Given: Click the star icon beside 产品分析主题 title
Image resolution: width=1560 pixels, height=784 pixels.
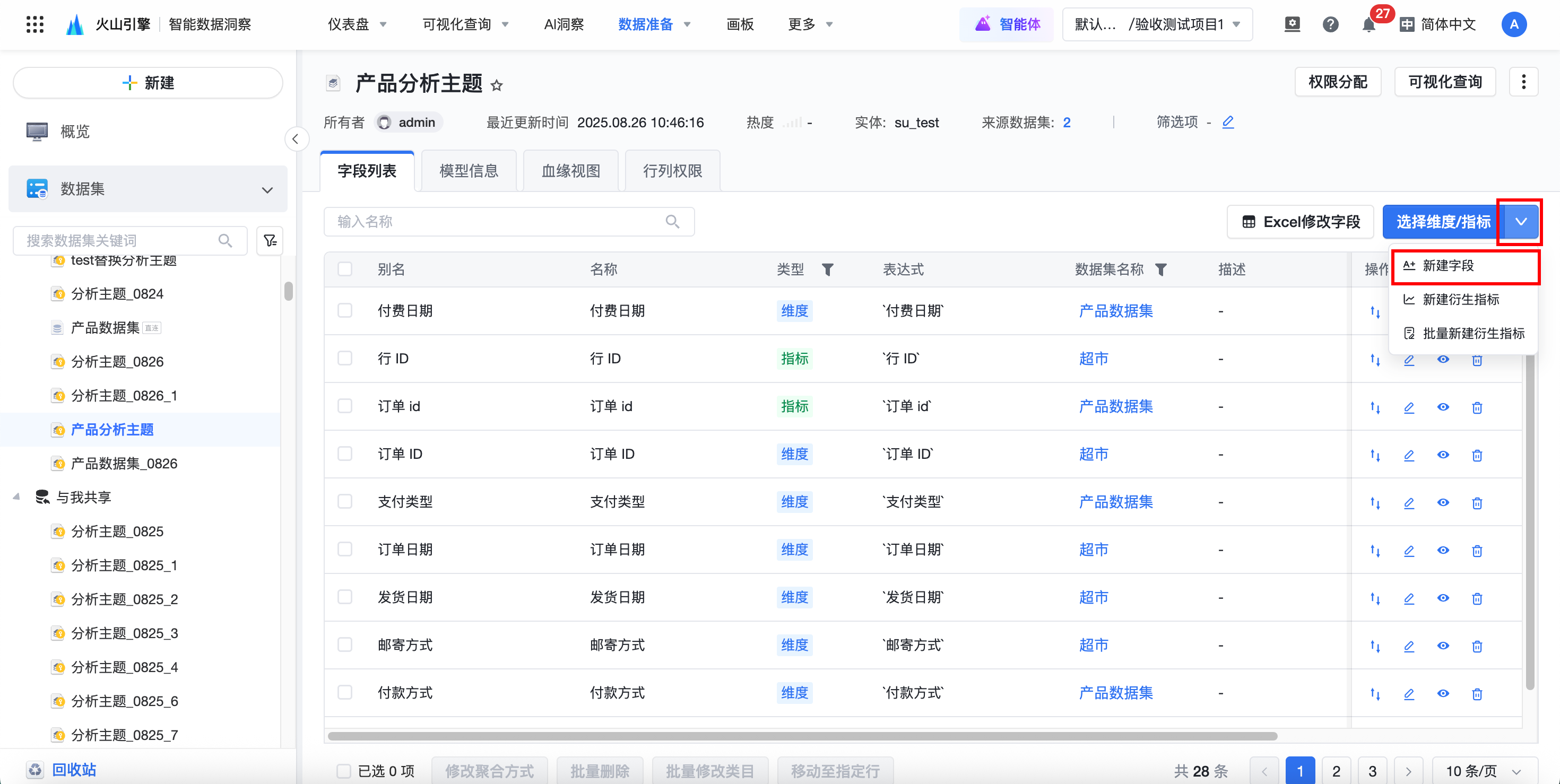Looking at the screenshot, I should [497, 85].
